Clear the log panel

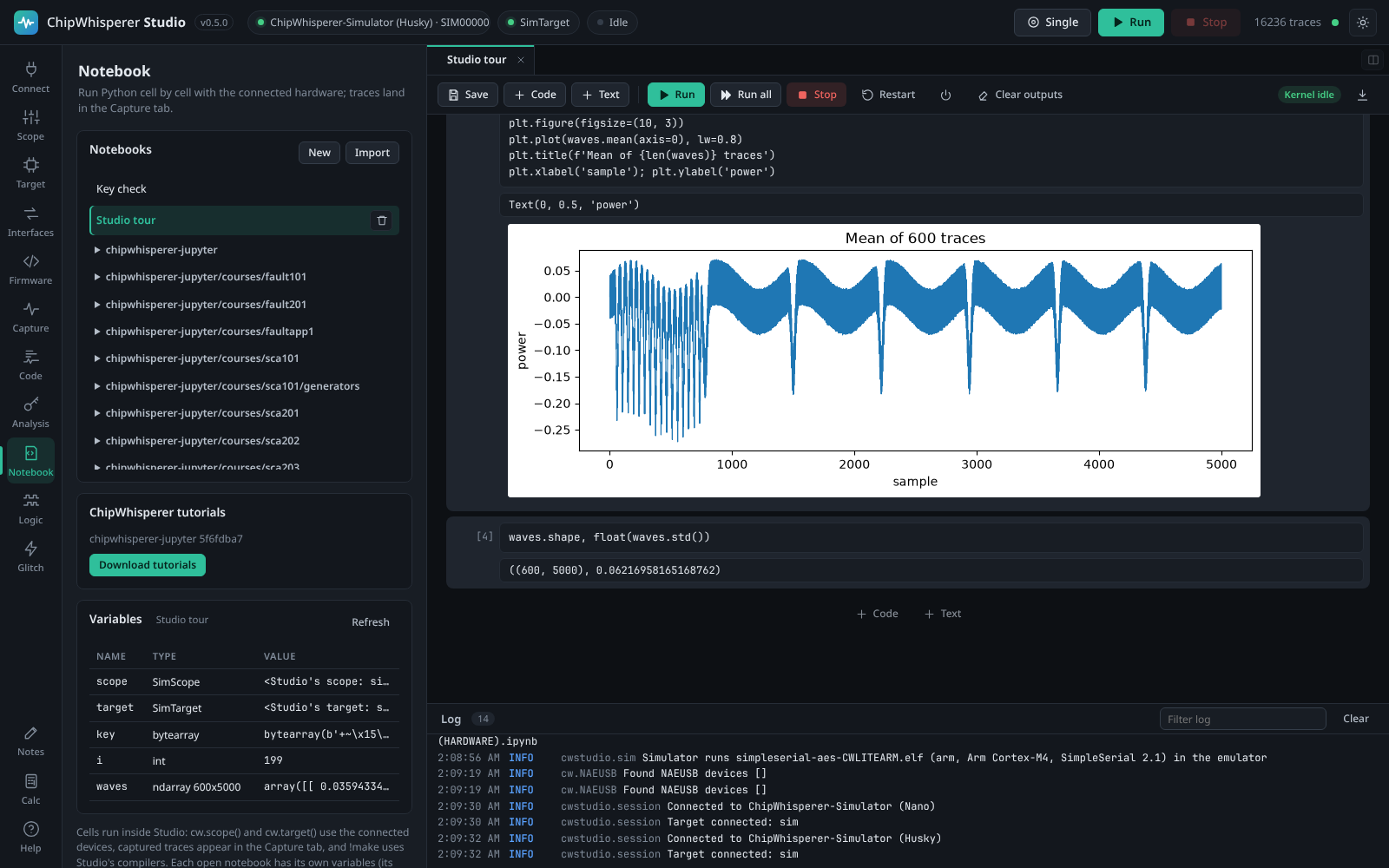pyautogui.click(x=1355, y=719)
